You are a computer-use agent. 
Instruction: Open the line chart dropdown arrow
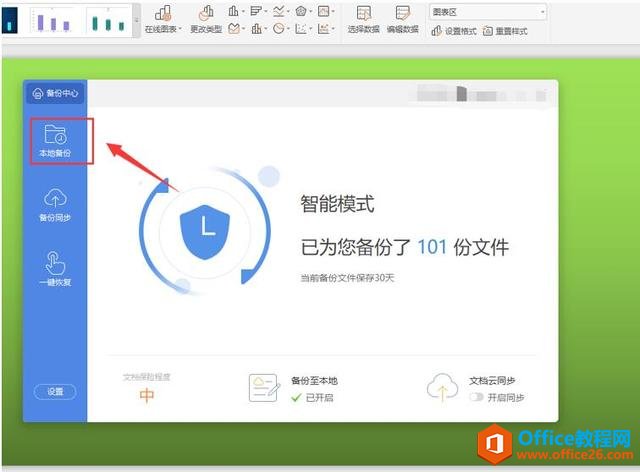[x=289, y=11]
